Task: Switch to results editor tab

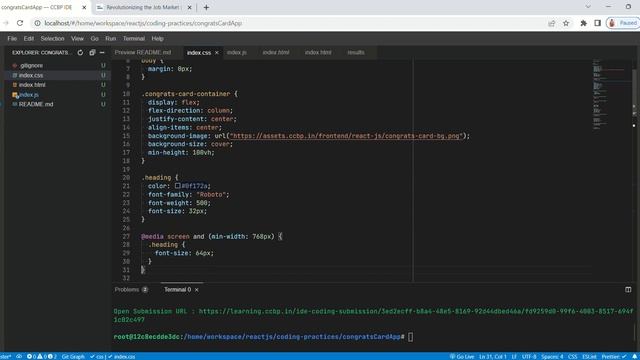Action: tap(356, 53)
